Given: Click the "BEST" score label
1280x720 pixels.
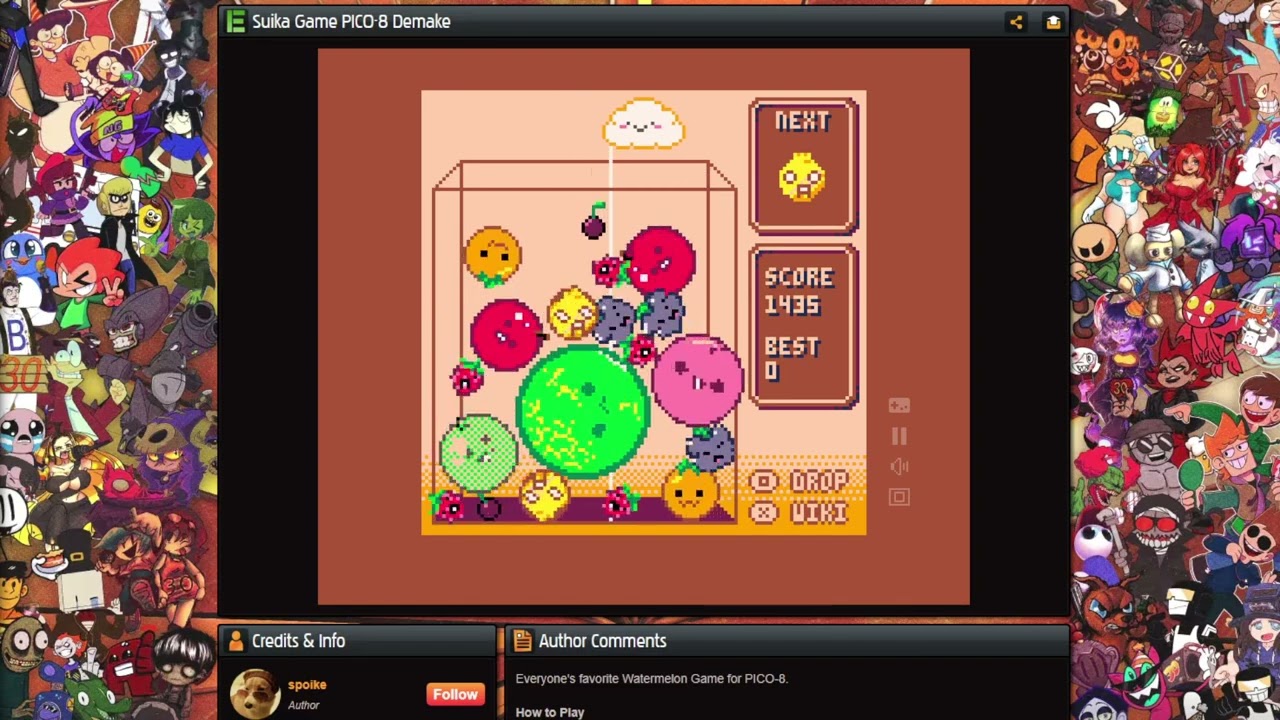Looking at the screenshot, I should click(x=792, y=347).
